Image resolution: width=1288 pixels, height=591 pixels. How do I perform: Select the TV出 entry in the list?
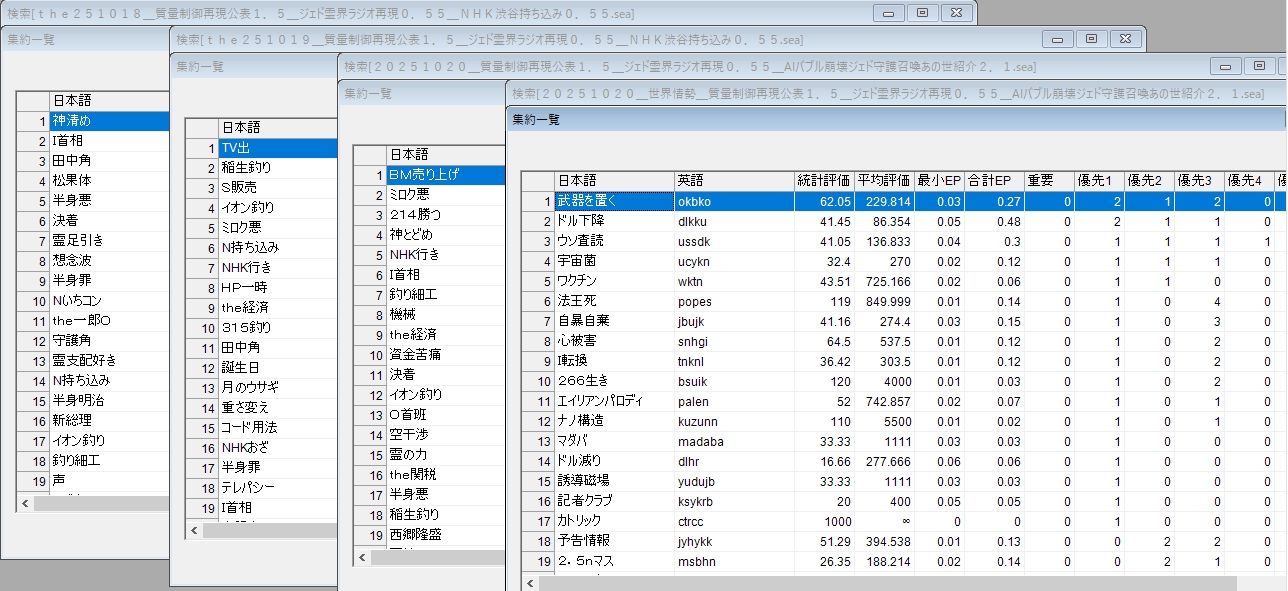pyautogui.click(x=276, y=148)
